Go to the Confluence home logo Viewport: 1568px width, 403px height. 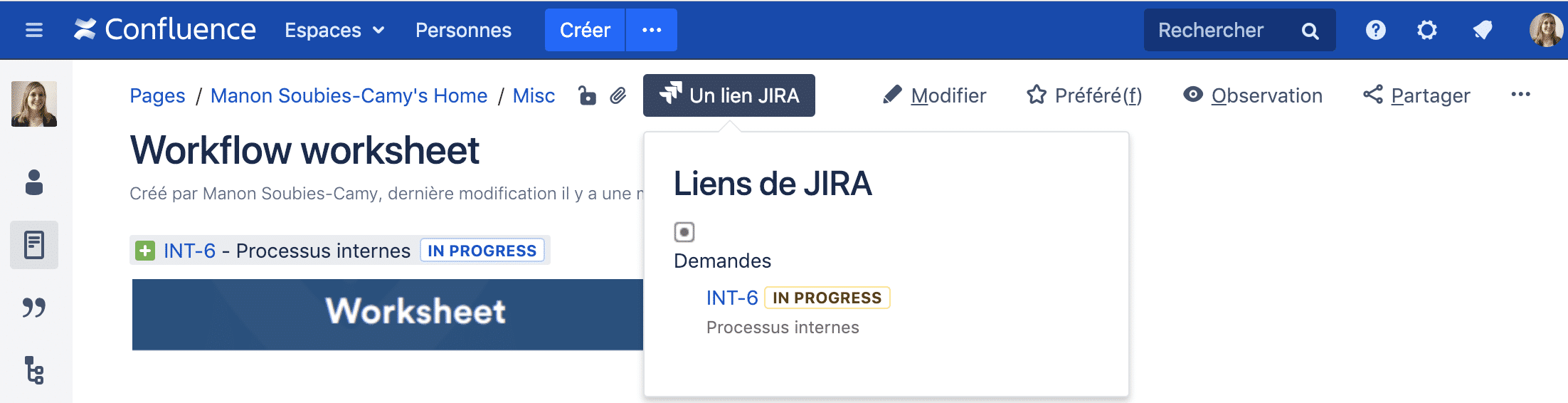(x=165, y=30)
